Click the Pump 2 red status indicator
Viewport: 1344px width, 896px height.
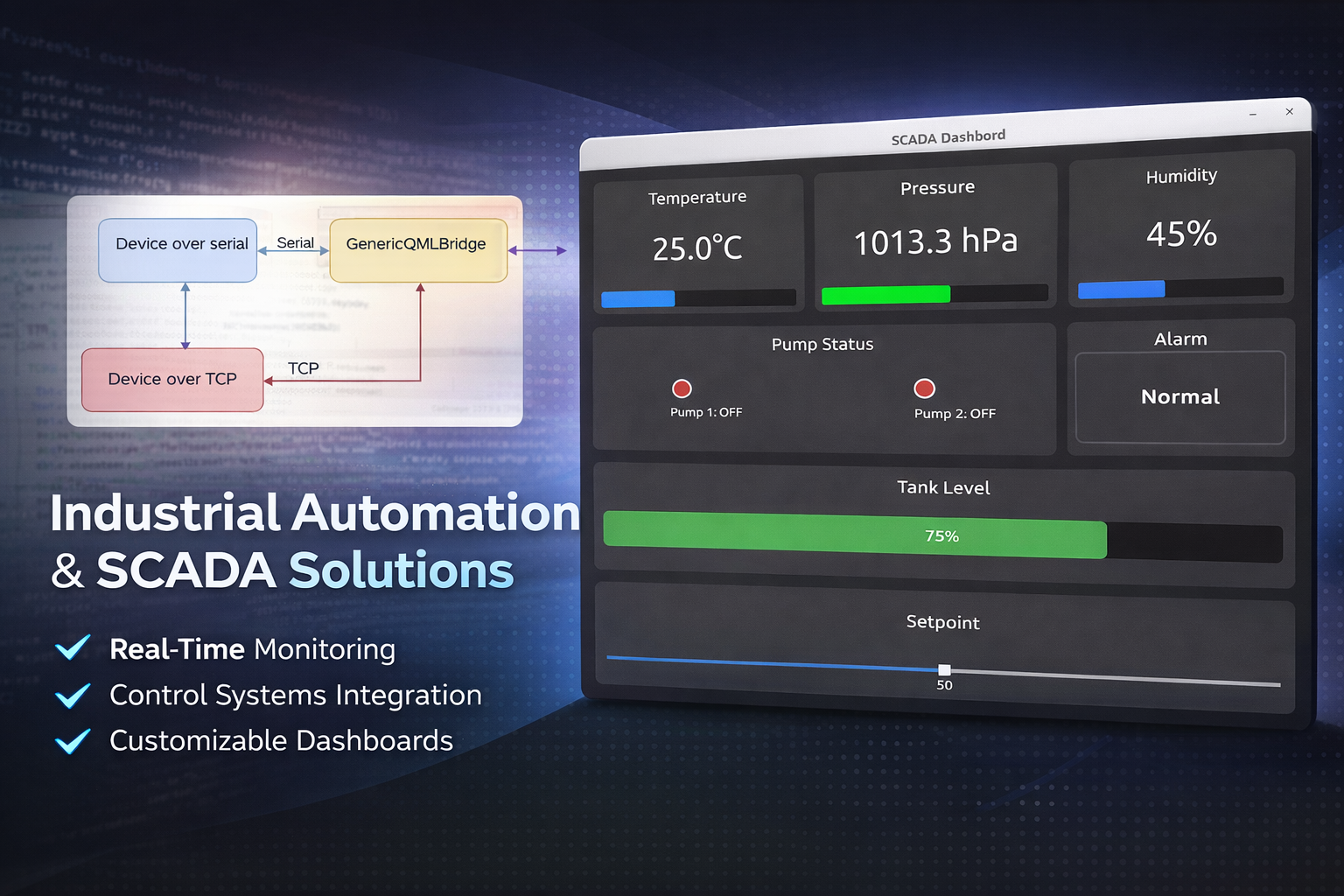[924, 388]
